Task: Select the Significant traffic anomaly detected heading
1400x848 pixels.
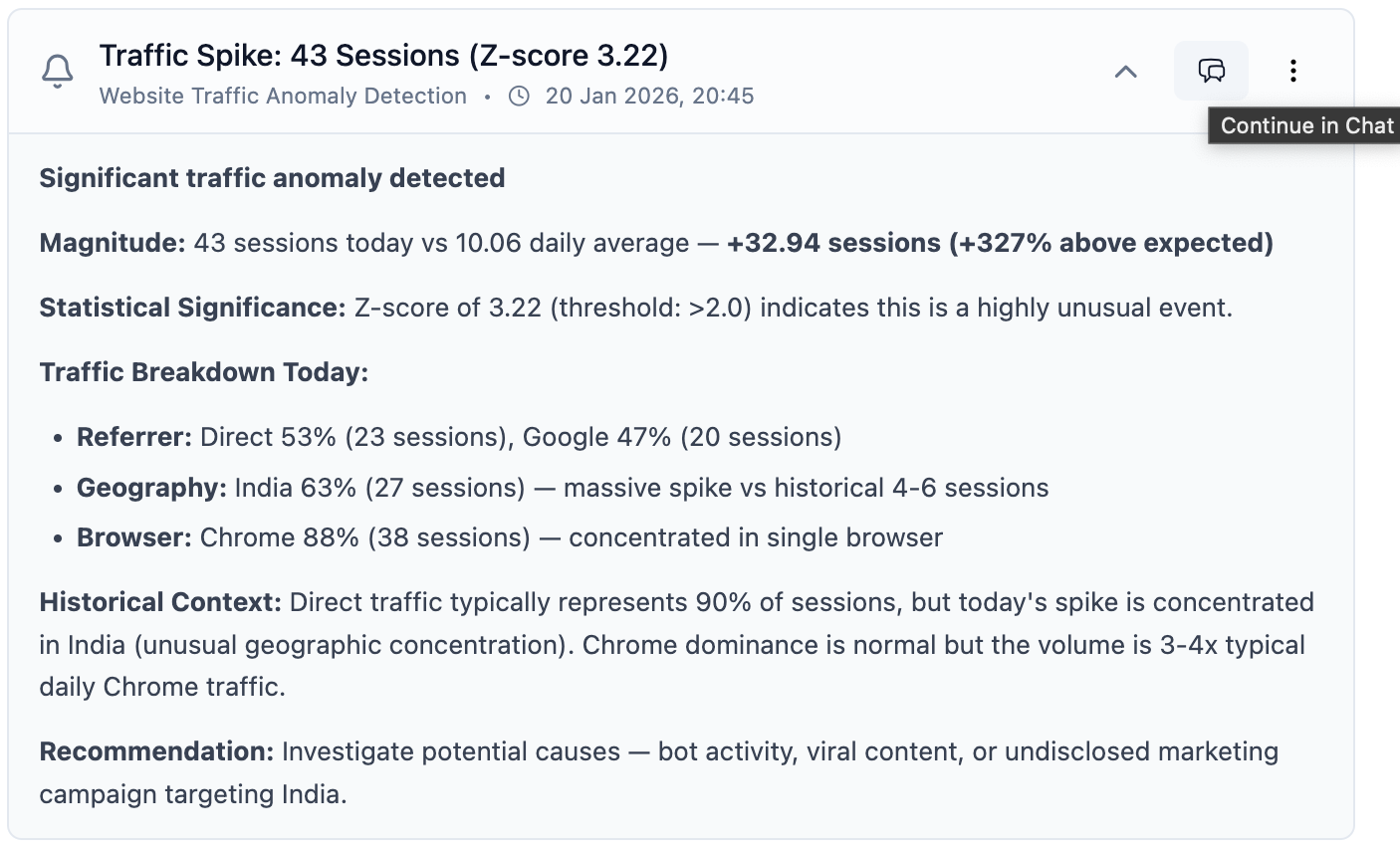Action: 272,178
